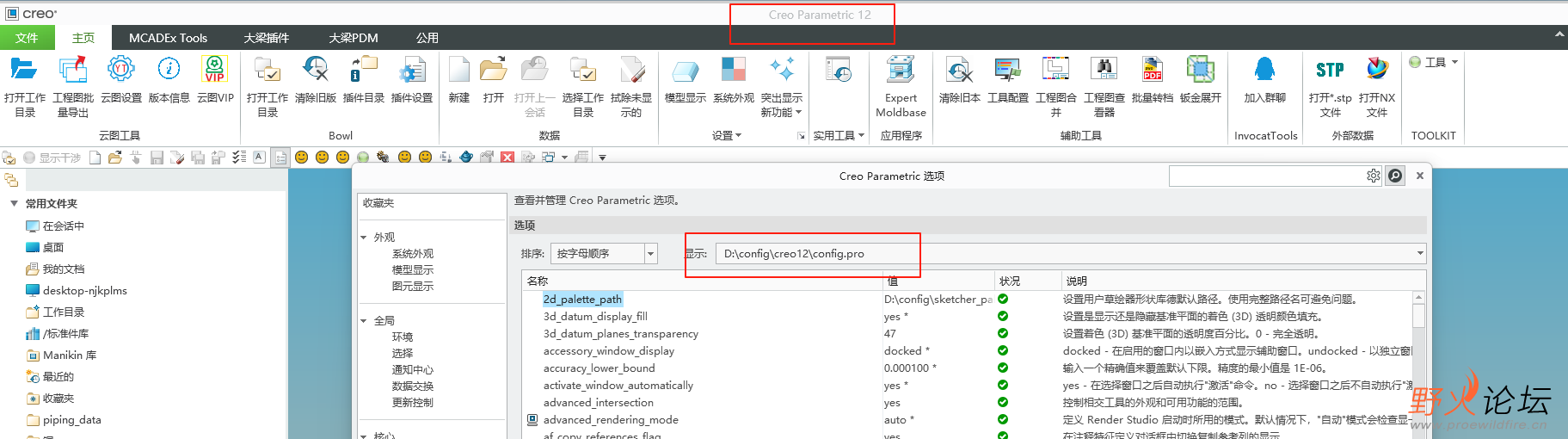Select 图元显示 in options tree

[x=413, y=287]
